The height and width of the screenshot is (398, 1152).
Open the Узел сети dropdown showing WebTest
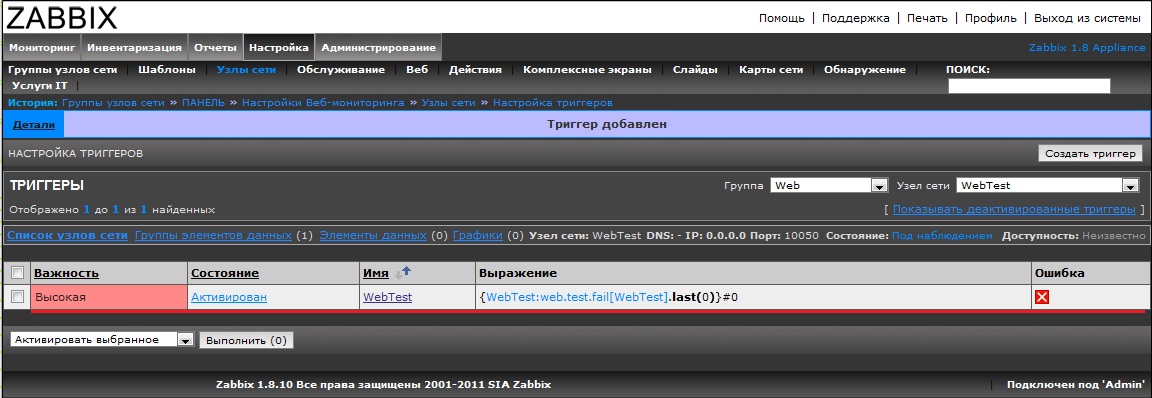coord(1048,186)
